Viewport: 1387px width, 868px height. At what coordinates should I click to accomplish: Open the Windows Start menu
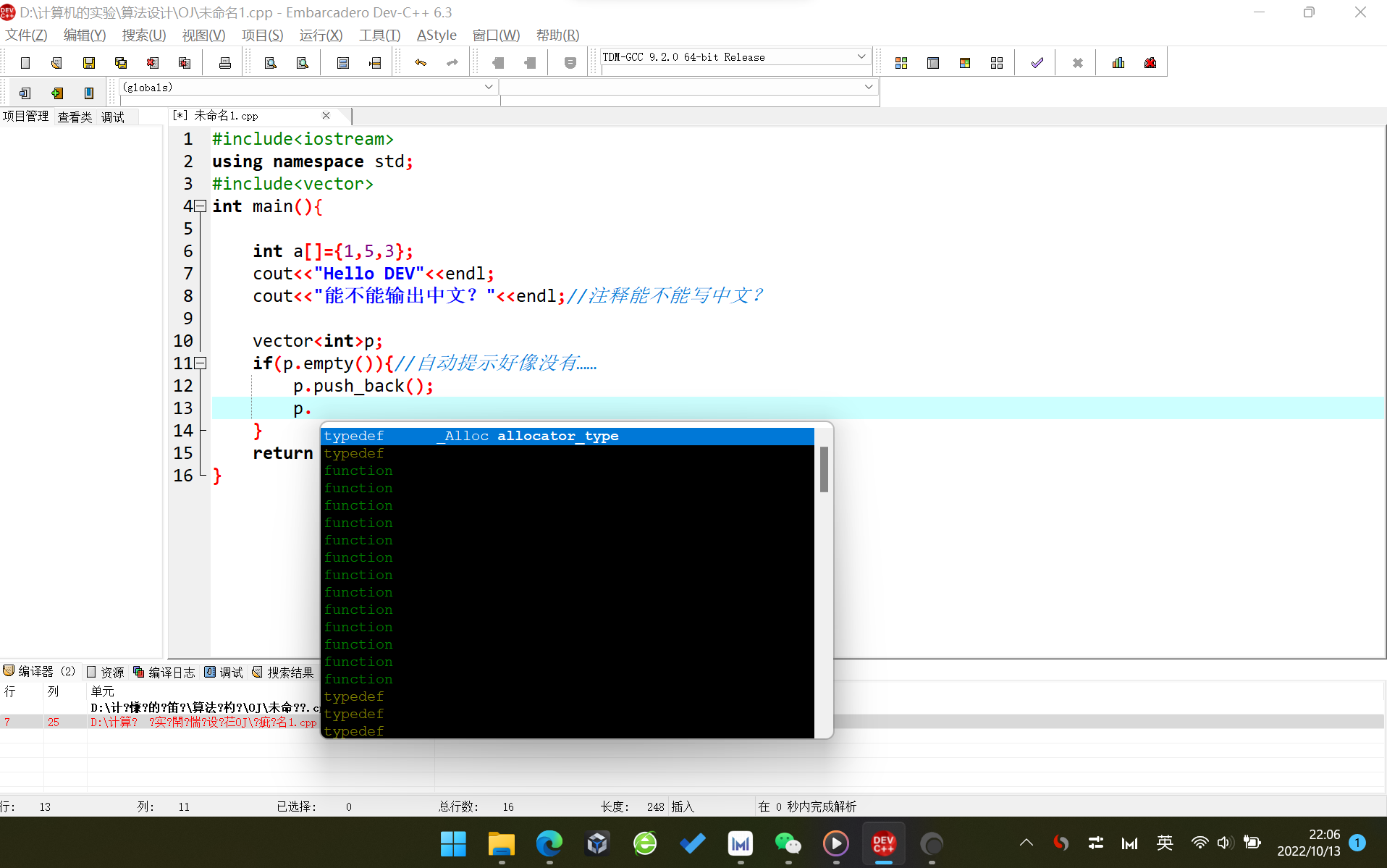pyautogui.click(x=453, y=843)
